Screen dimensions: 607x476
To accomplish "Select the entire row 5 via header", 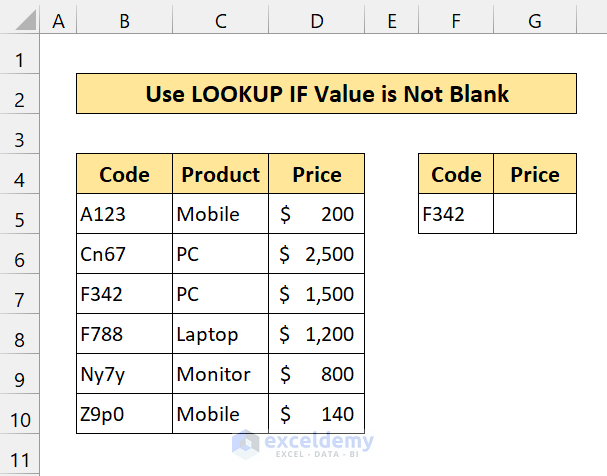I will pyautogui.click(x=20, y=214).
